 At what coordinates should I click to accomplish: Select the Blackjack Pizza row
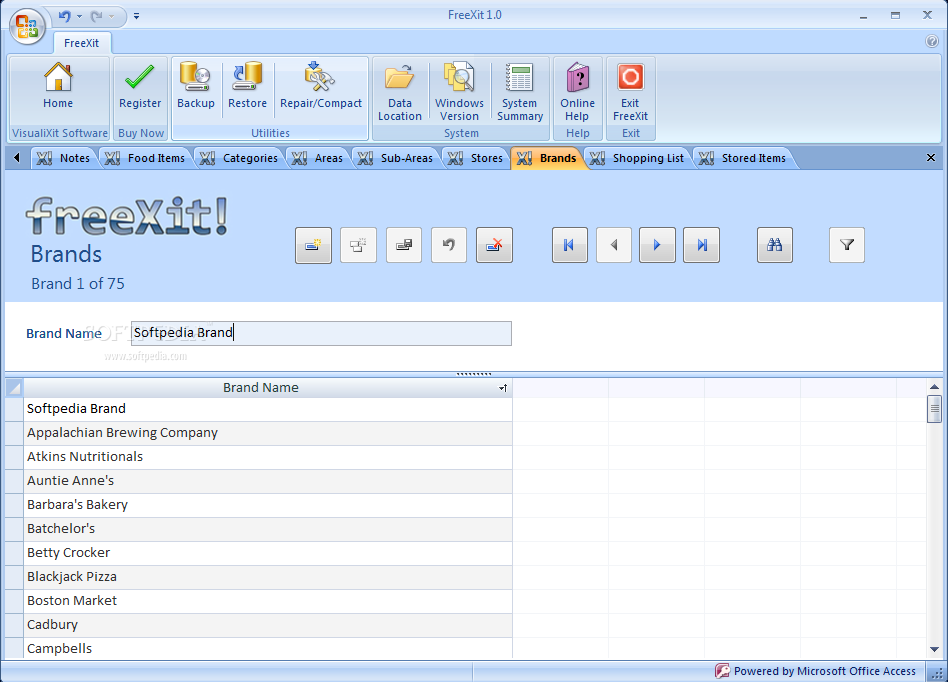coord(268,577)
